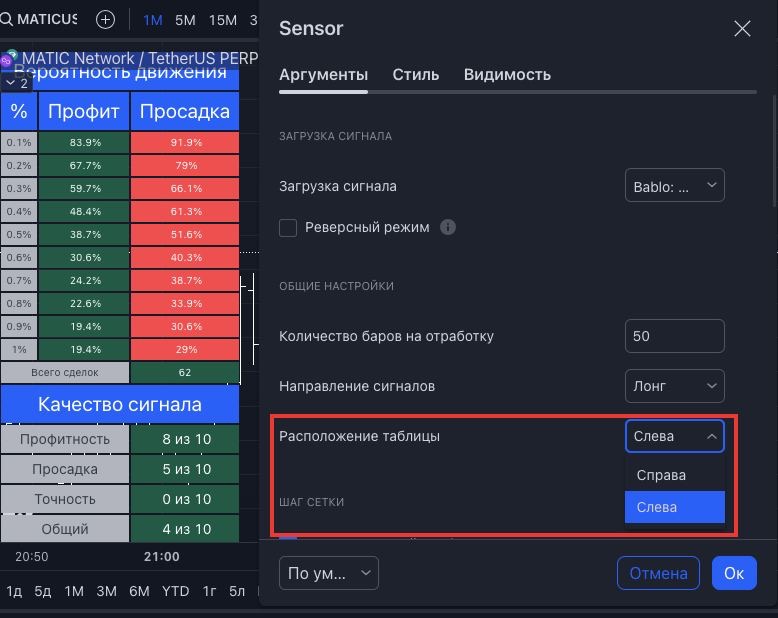The image size is (778, 618).
Task: Click the symbol search magnifier icon
Action: [x=7, y=20]
